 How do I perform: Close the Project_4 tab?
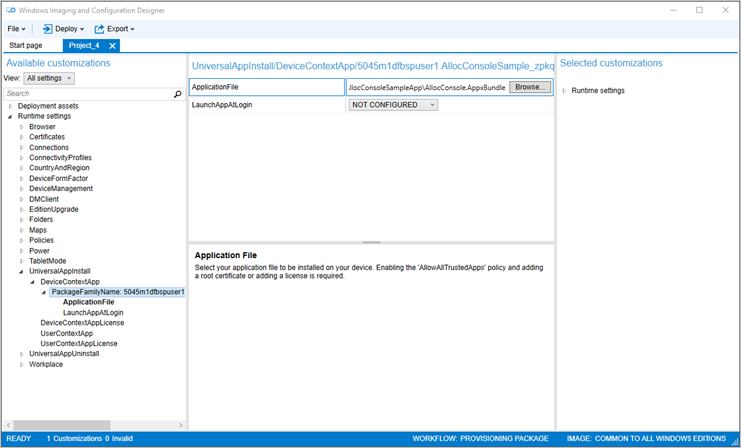pos(113,46)
